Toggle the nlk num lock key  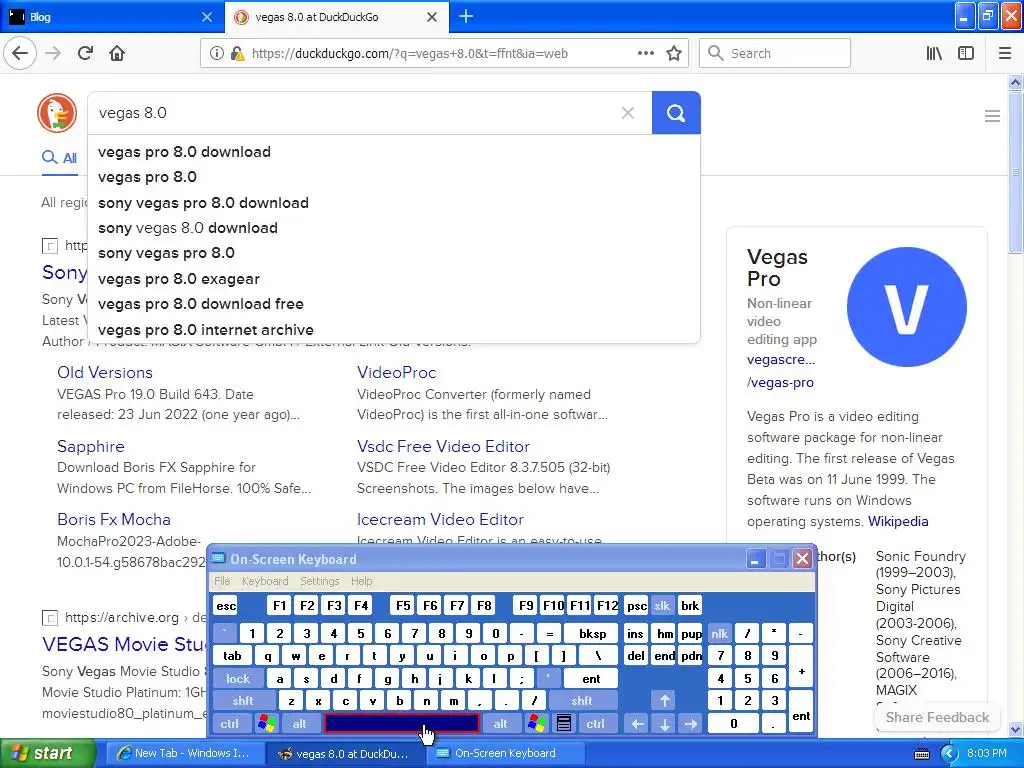pyautogui.click(x=720, y=633)
